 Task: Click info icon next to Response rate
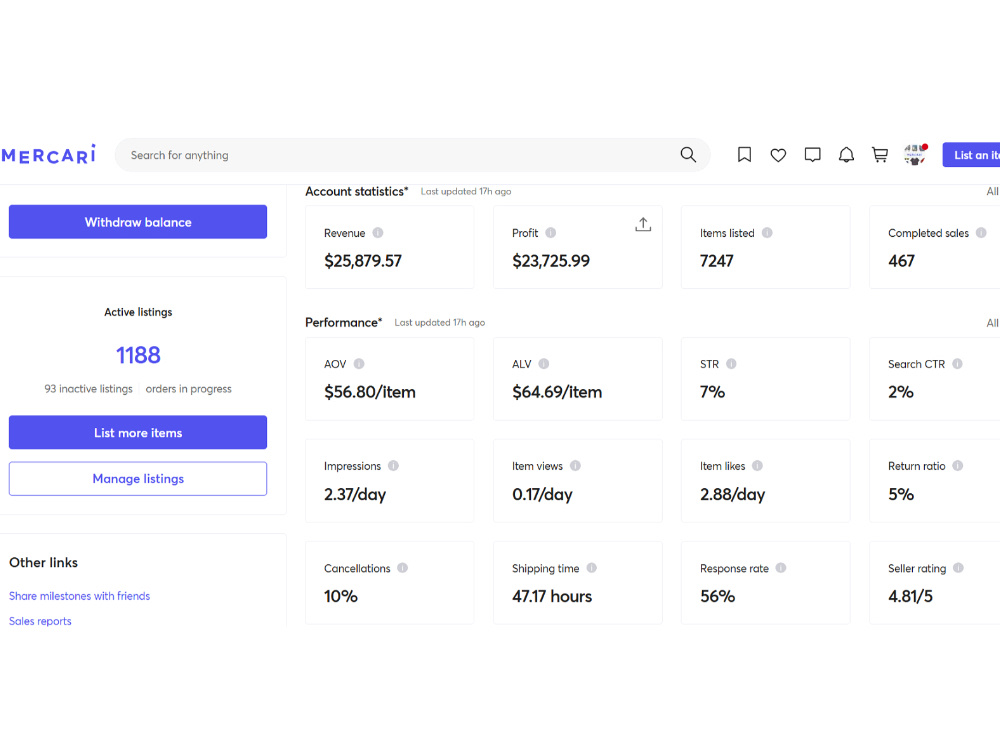point(781,568)
